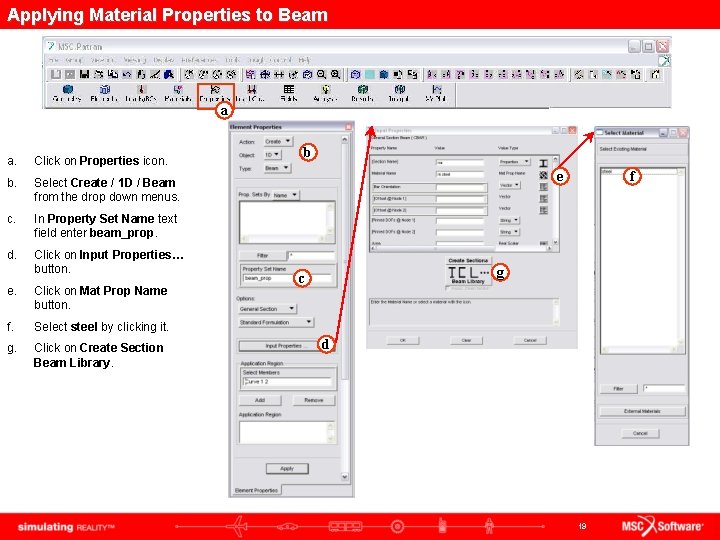This screenshot has width=720, height=540.
Task: Open the Geometry application icon
Action: pyautogui.click(x=68, y=93)
